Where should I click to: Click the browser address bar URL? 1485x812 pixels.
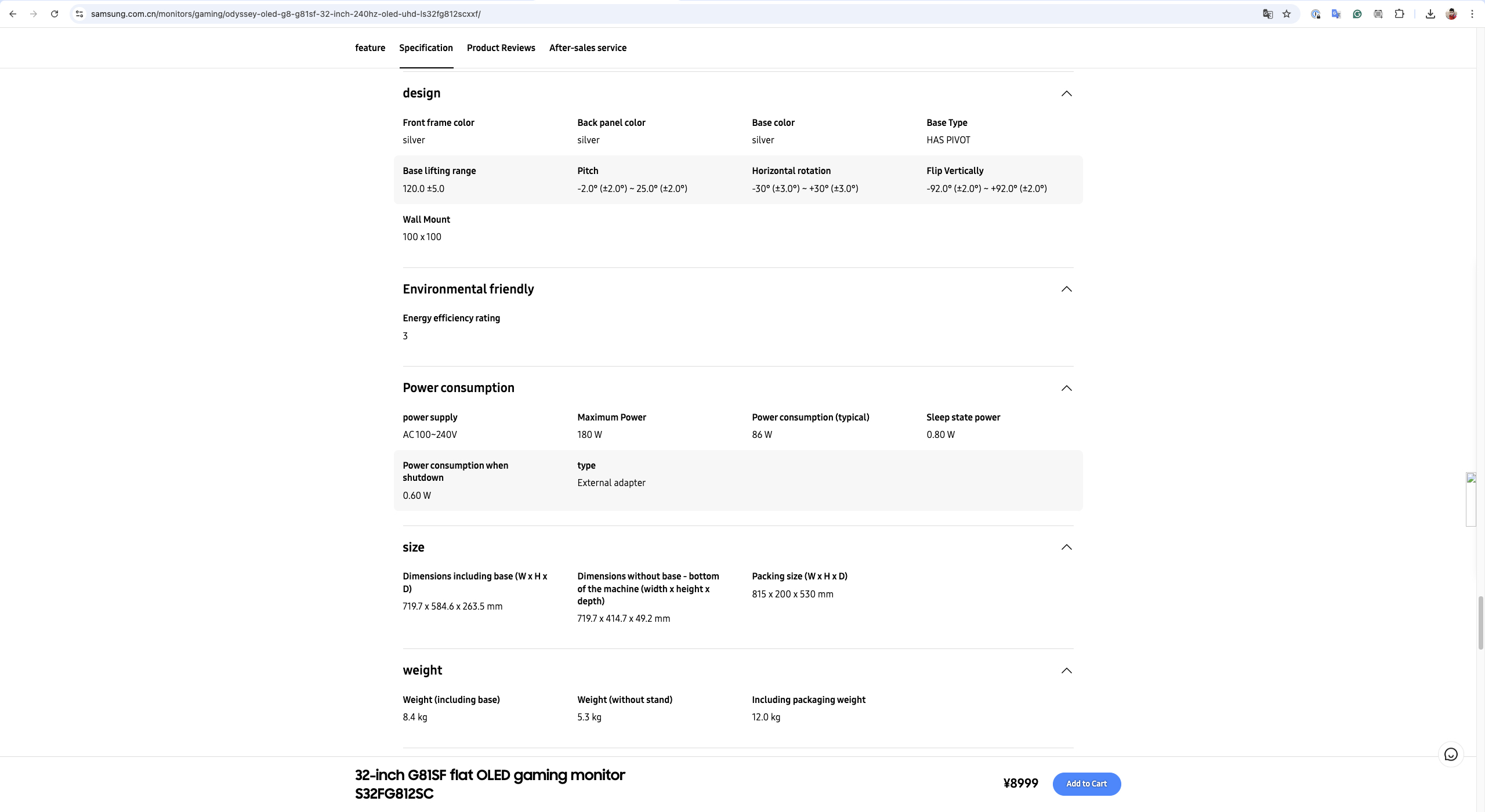[285, 14]
